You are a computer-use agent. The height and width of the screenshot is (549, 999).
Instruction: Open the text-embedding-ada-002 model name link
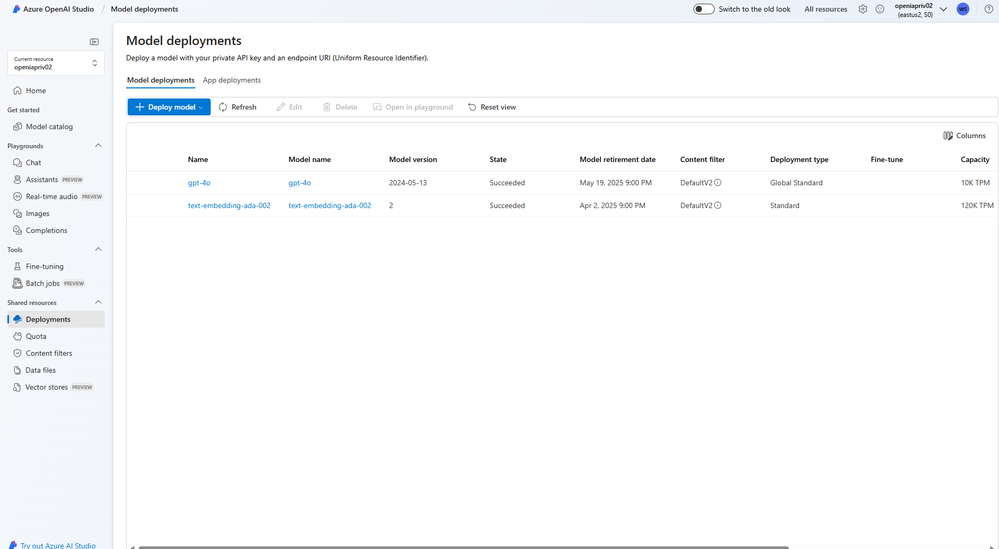329,206
